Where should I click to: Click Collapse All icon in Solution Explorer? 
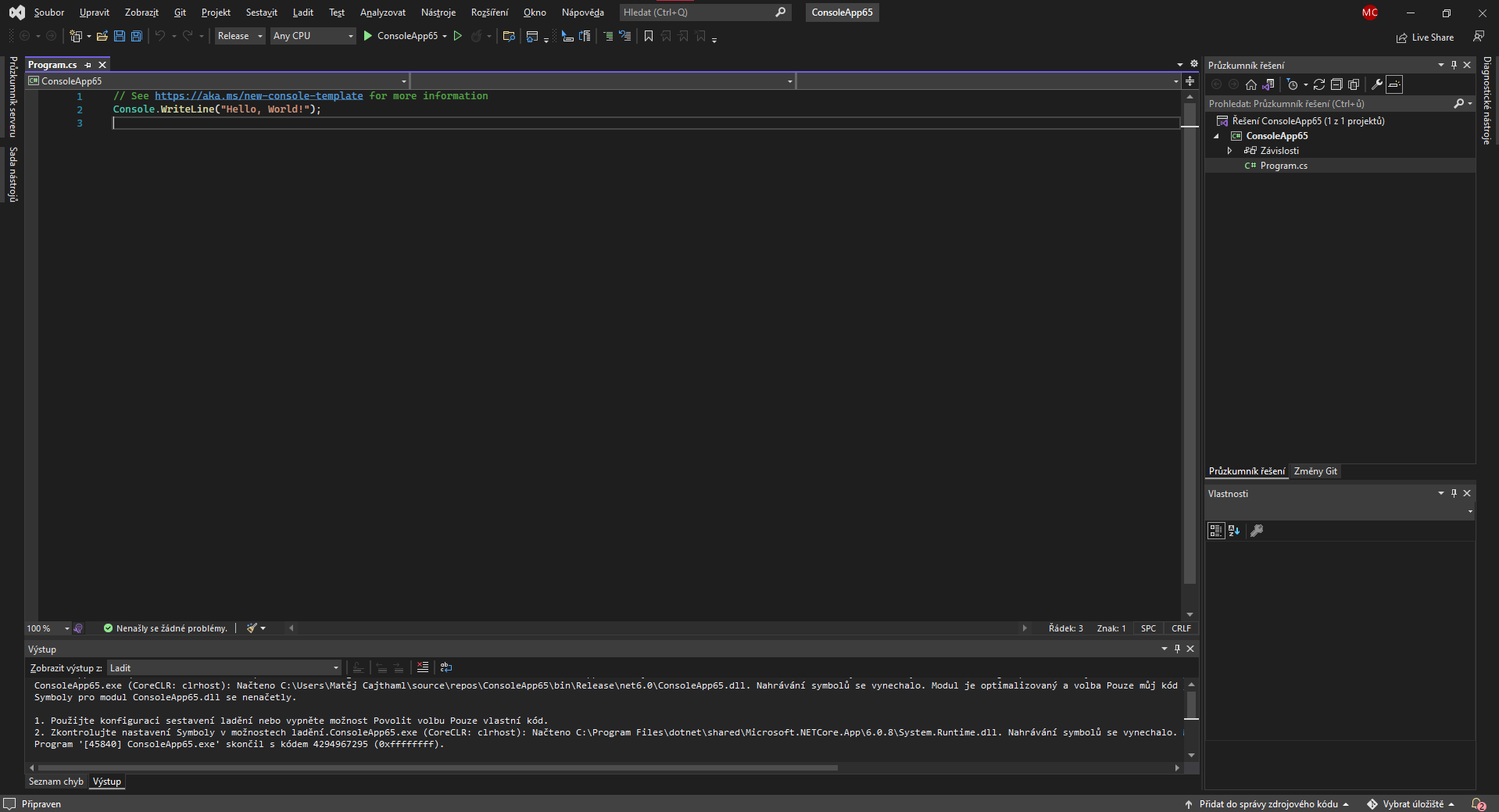[x=1336, y=84]
